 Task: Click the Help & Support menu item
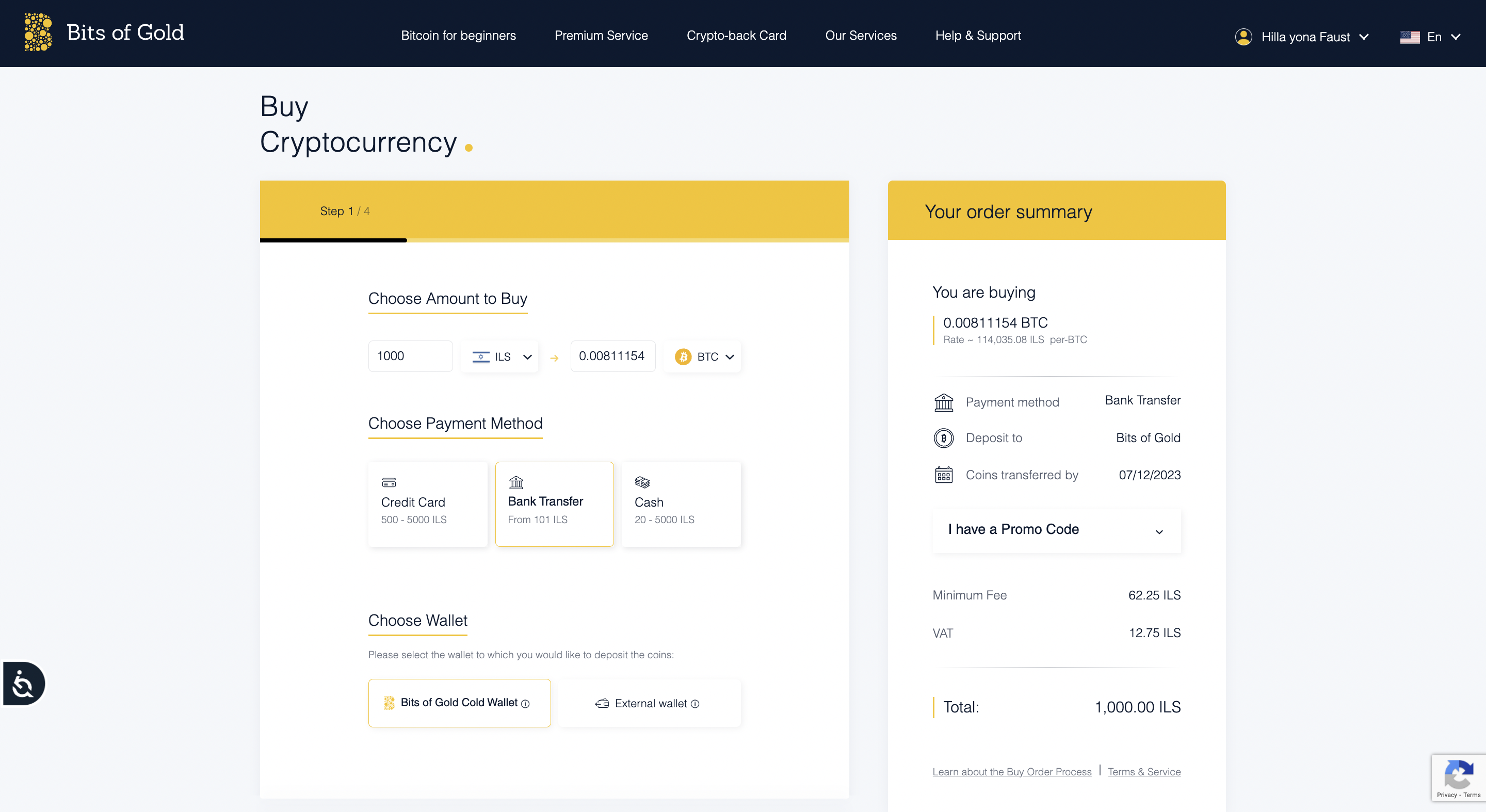(978, 35)
